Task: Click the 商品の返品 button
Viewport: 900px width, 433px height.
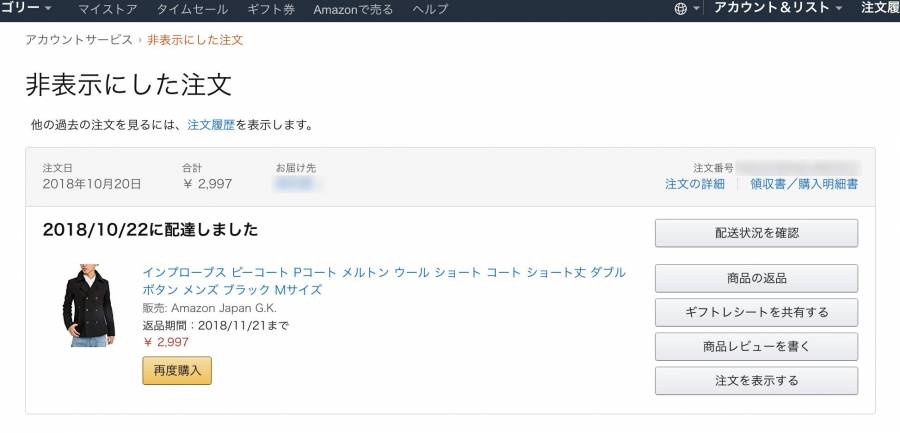Action: [x=757, y=279]
